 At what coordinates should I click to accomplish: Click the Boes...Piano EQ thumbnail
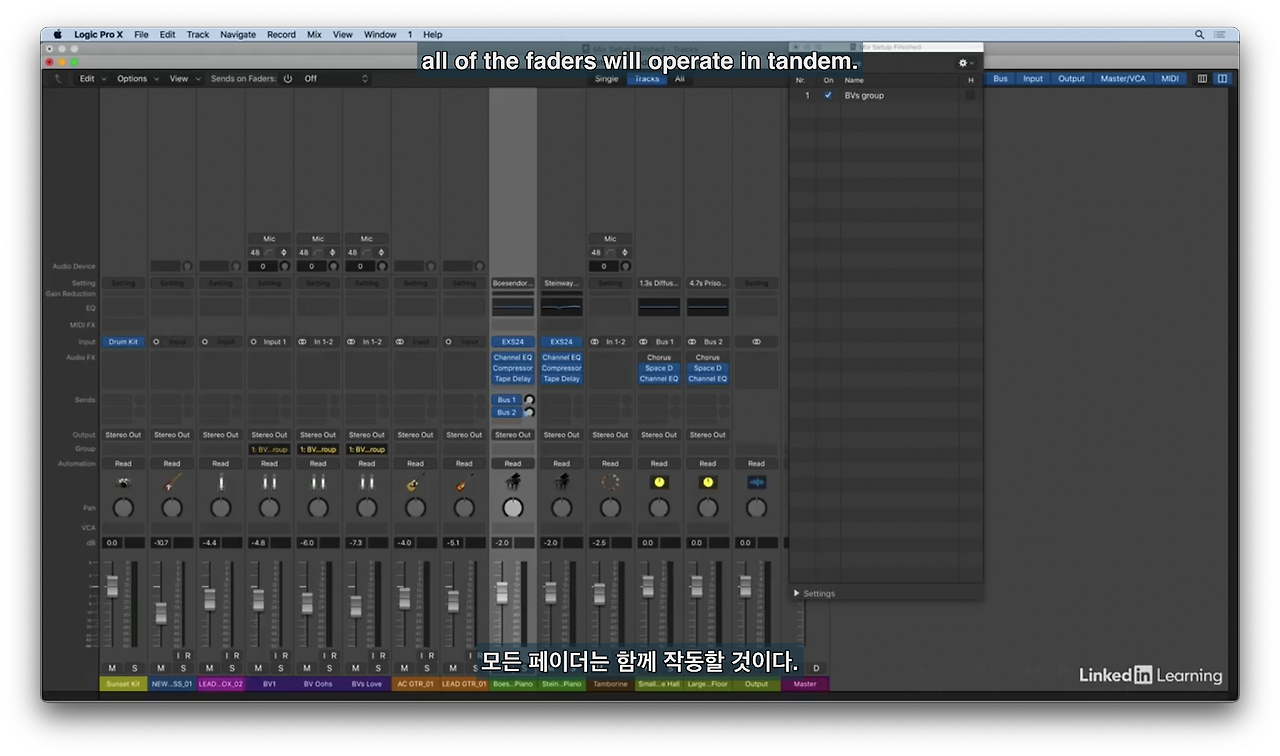(513, 307)
